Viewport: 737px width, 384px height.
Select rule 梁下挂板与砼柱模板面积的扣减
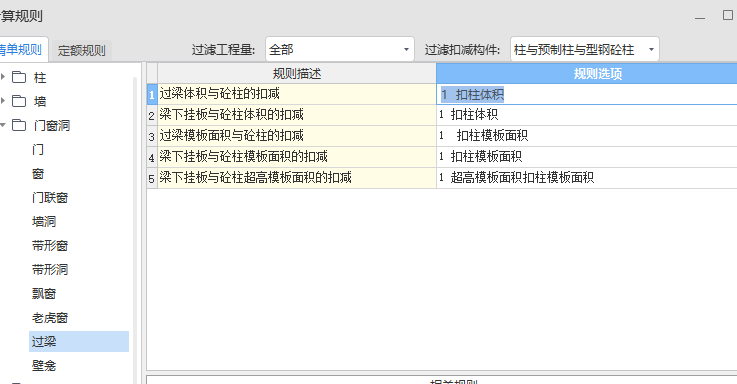(x=297, y=157)
